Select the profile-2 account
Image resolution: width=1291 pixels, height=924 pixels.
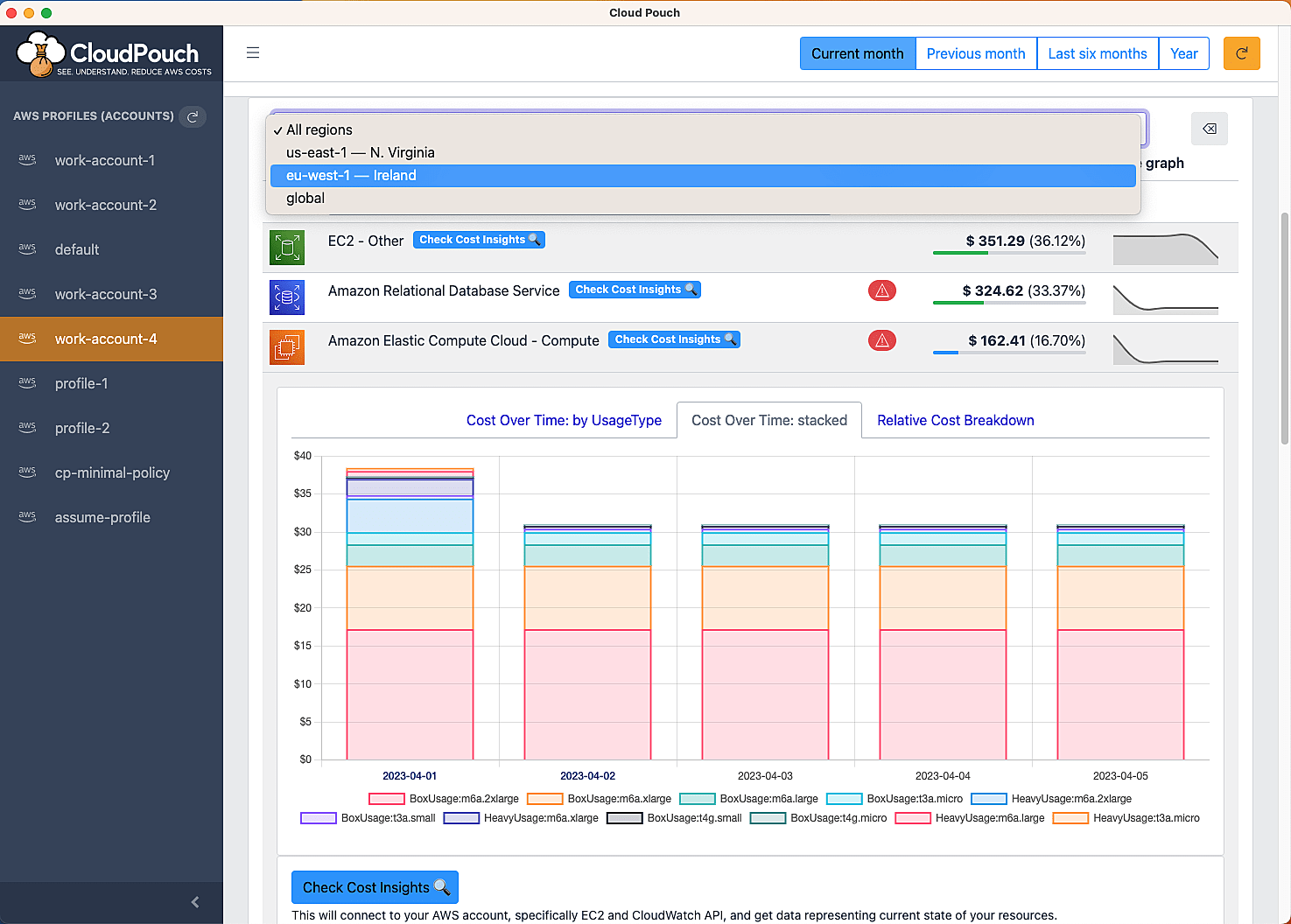click(111, 428)
